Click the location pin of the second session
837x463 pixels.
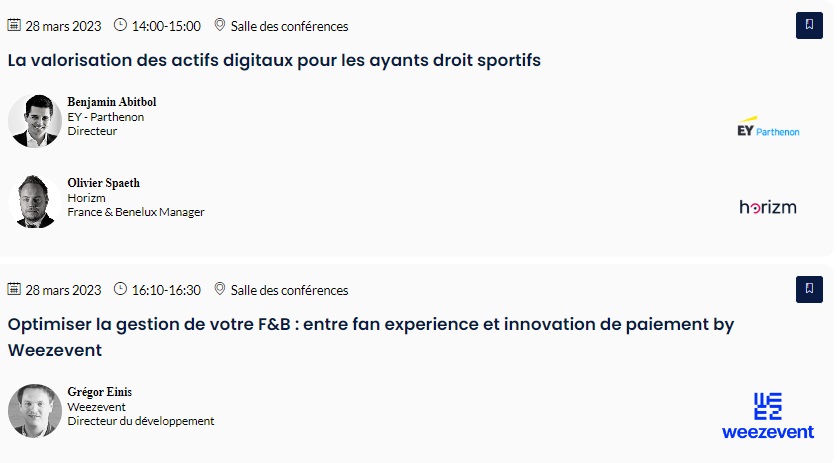(220, 290)
